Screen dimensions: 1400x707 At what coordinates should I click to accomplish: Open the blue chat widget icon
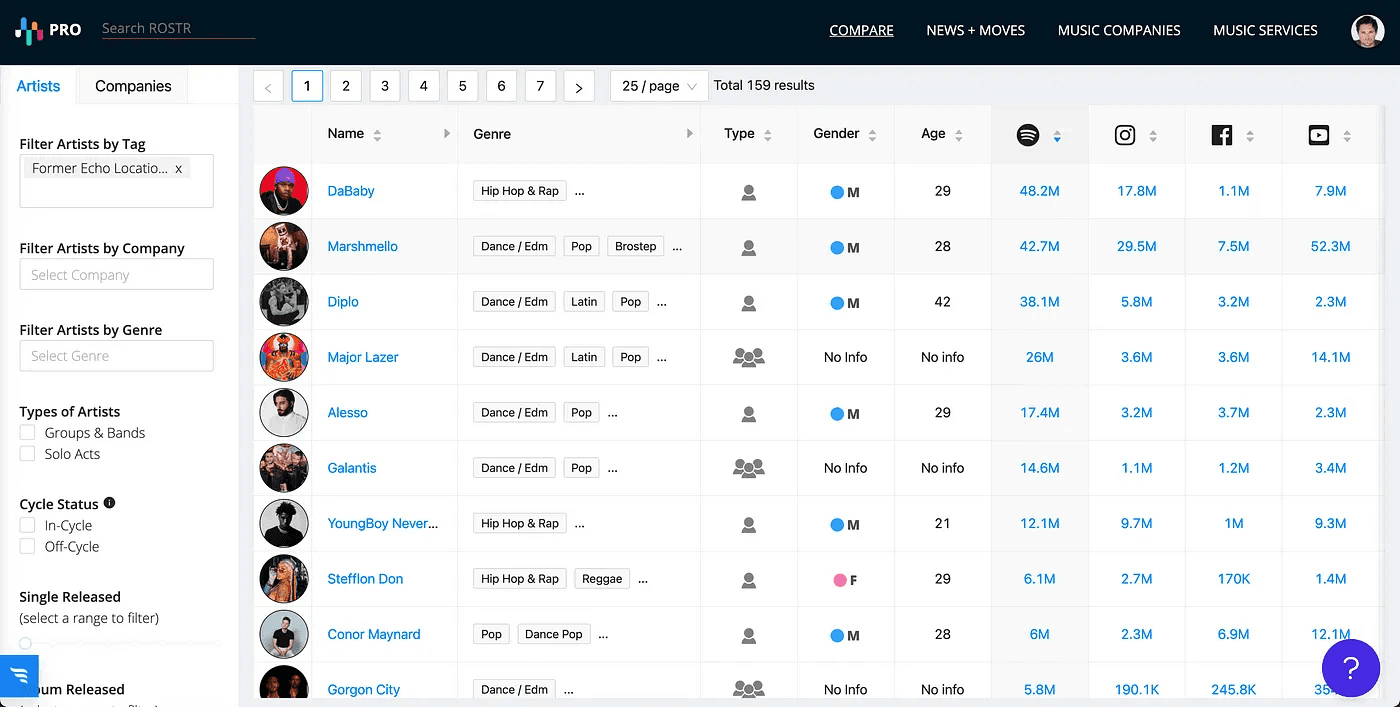pos(19,676)
